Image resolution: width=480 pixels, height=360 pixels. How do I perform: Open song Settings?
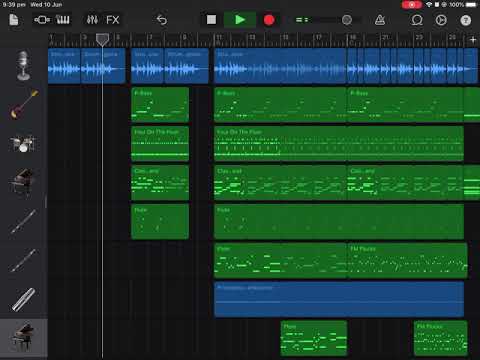pos(441,20)
